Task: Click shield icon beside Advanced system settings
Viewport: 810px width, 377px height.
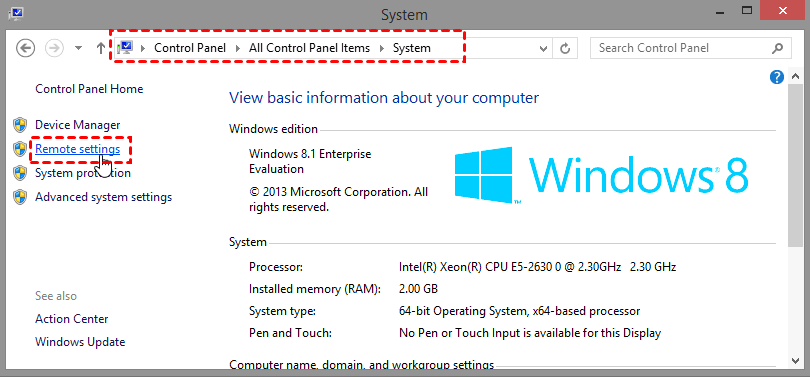Action: [x=20, y=197]
